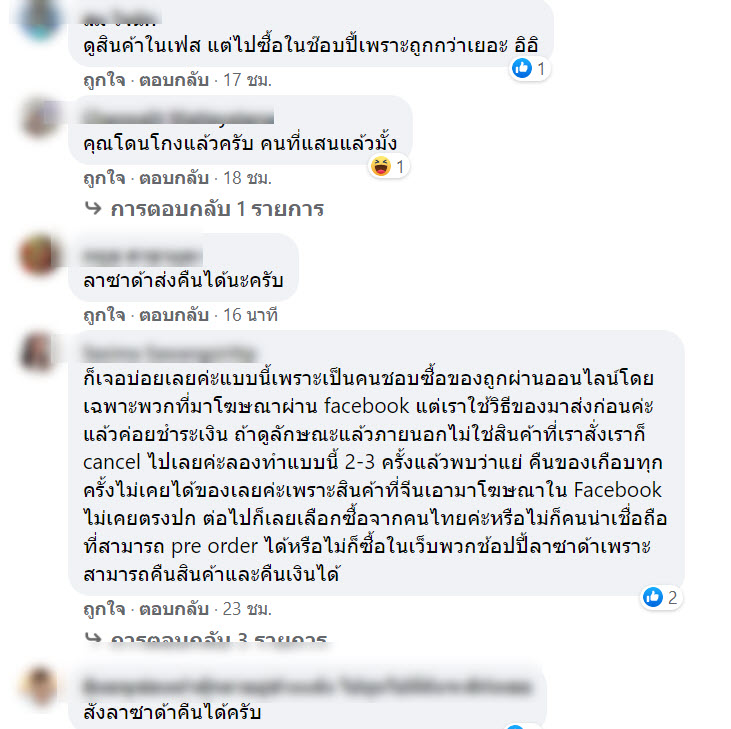Click the like reaction icon with 2 likes
Viewport: 731px width, 729px height.
[653, 597]
